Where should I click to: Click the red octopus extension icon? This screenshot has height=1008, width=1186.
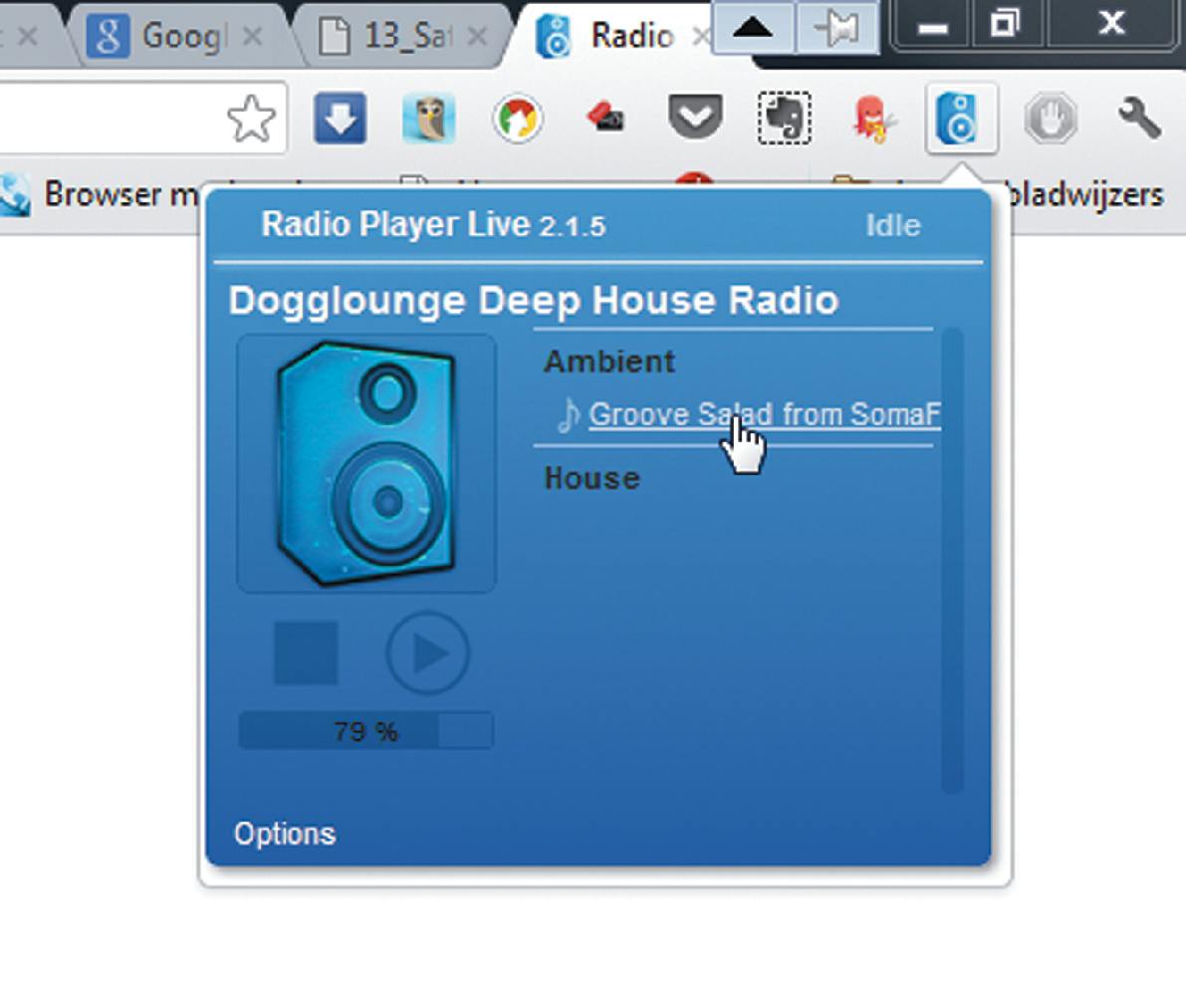pos(872,119)
